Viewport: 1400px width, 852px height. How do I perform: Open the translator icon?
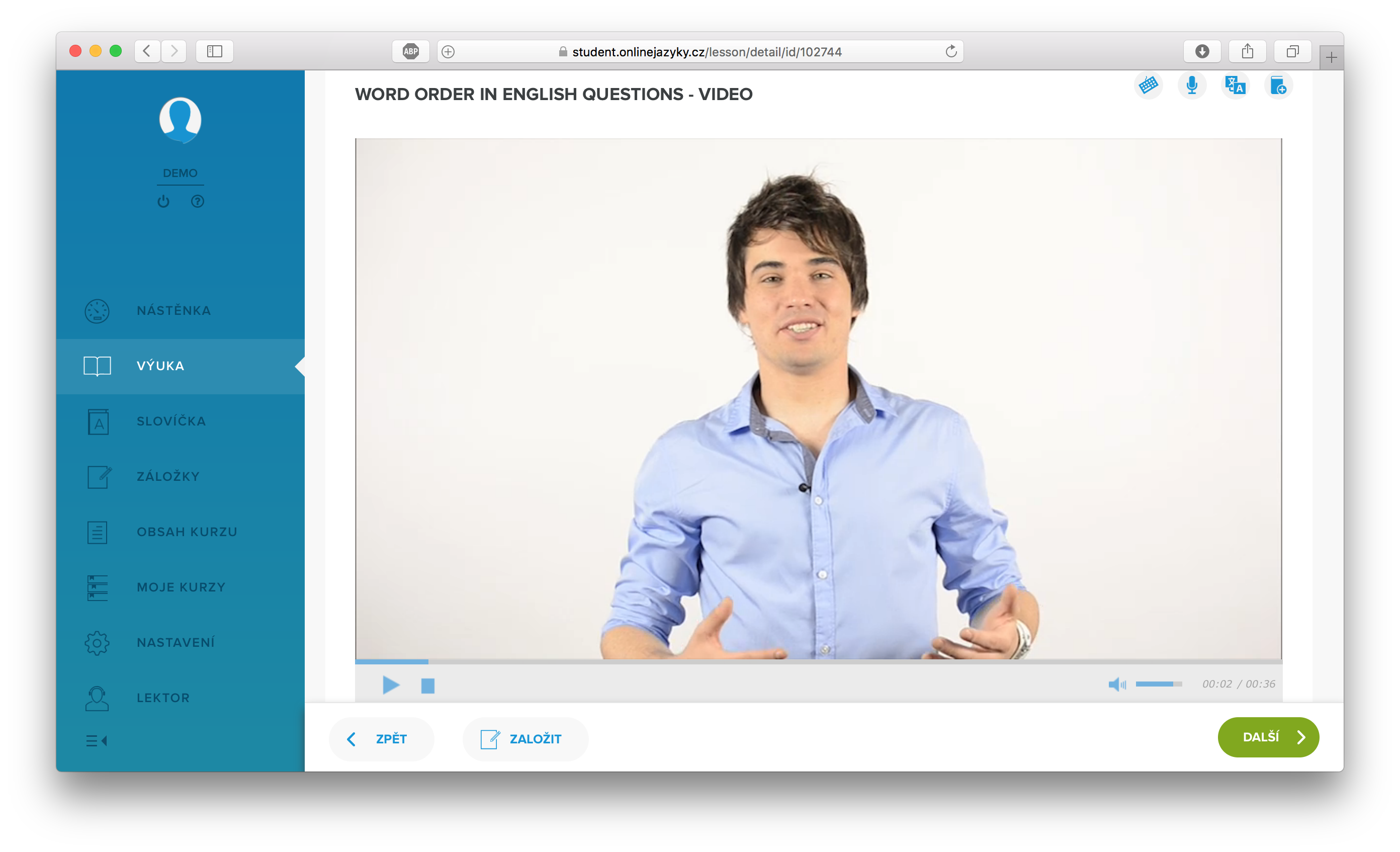point(1235,86)
